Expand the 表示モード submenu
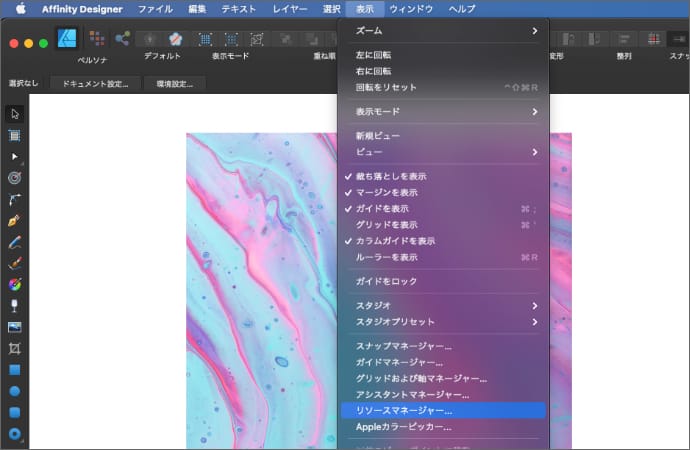 click(440, 112)
